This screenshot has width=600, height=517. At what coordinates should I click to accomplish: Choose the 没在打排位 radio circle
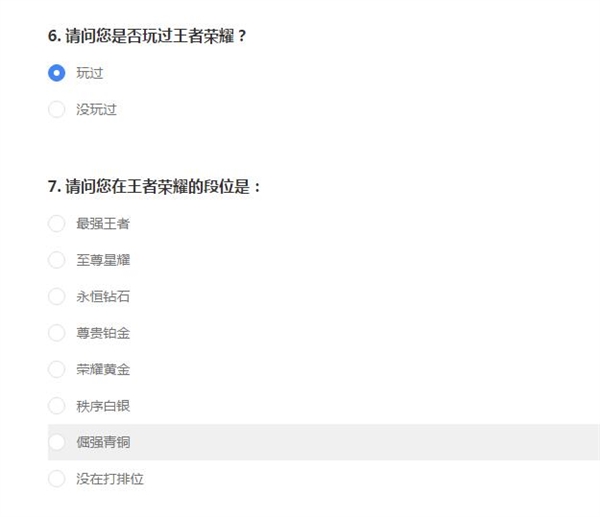(x=56, y=479)
